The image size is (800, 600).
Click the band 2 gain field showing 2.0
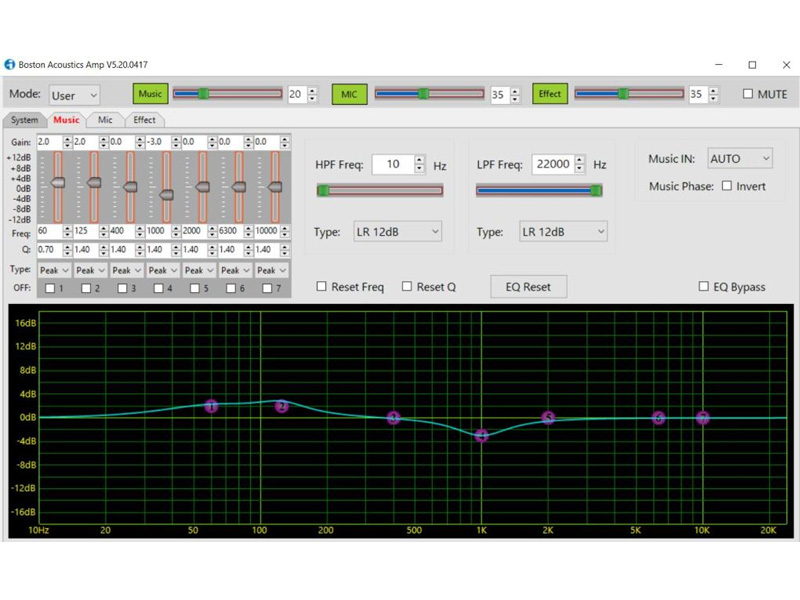(86, 142)
